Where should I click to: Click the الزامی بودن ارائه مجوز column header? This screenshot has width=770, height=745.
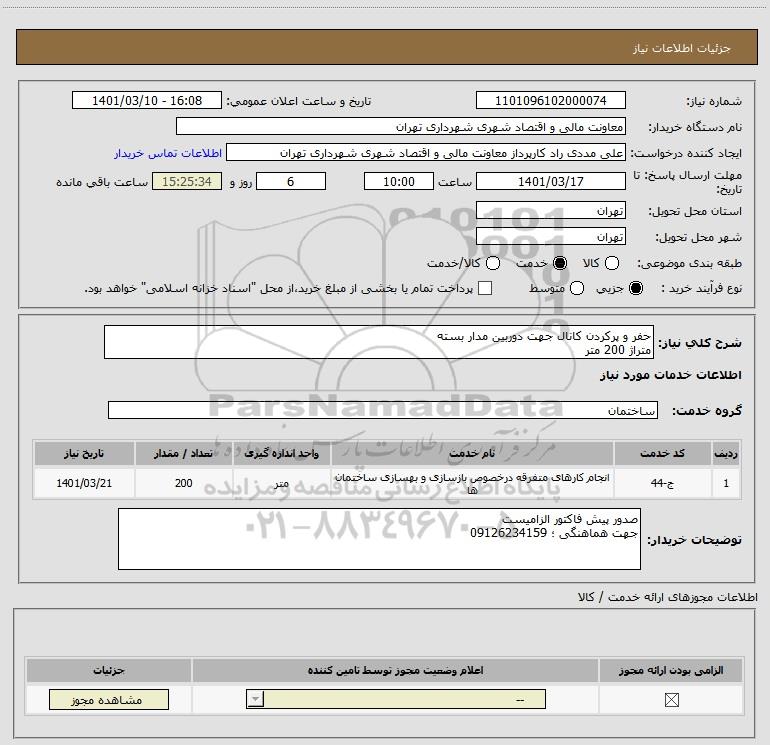tap(671, 670)
